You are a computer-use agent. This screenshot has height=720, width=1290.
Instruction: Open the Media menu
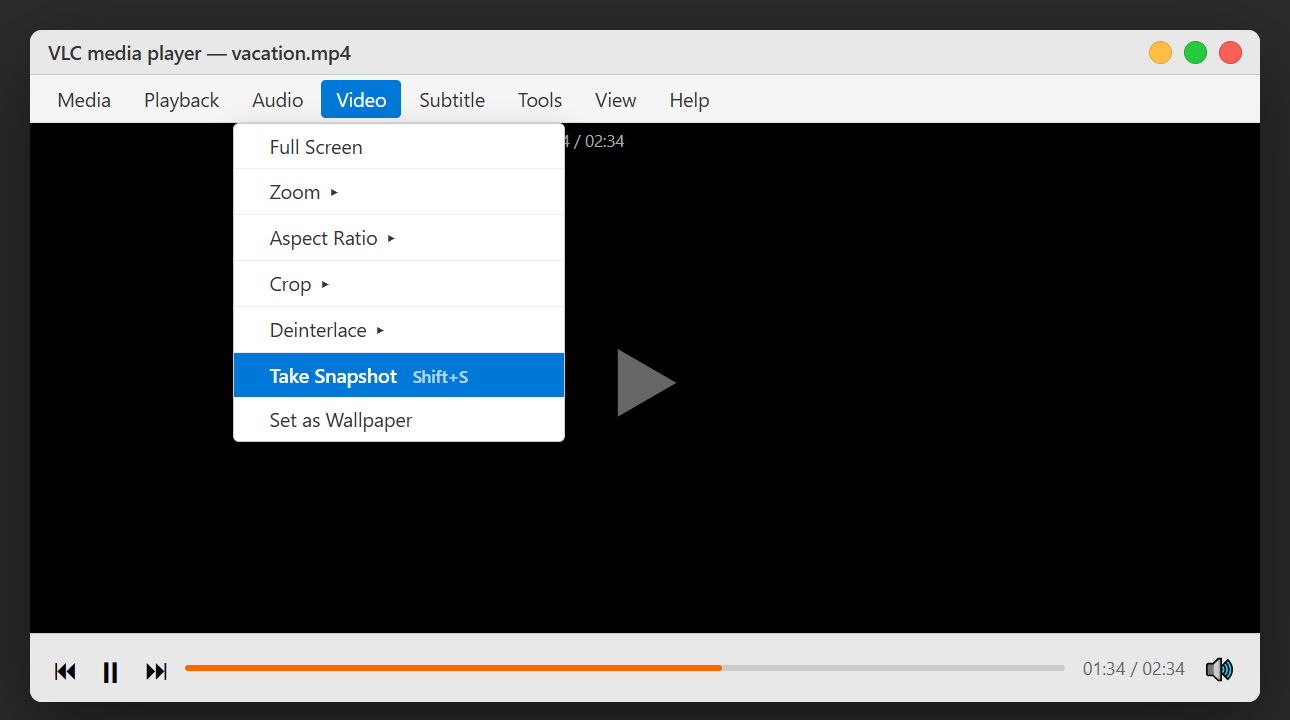(84, 100)
